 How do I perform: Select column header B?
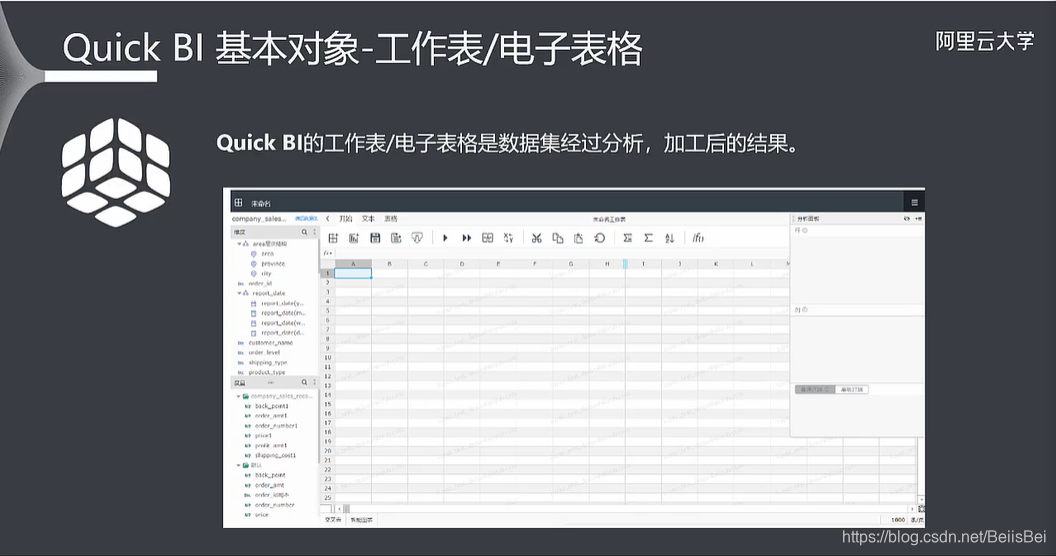389,264
